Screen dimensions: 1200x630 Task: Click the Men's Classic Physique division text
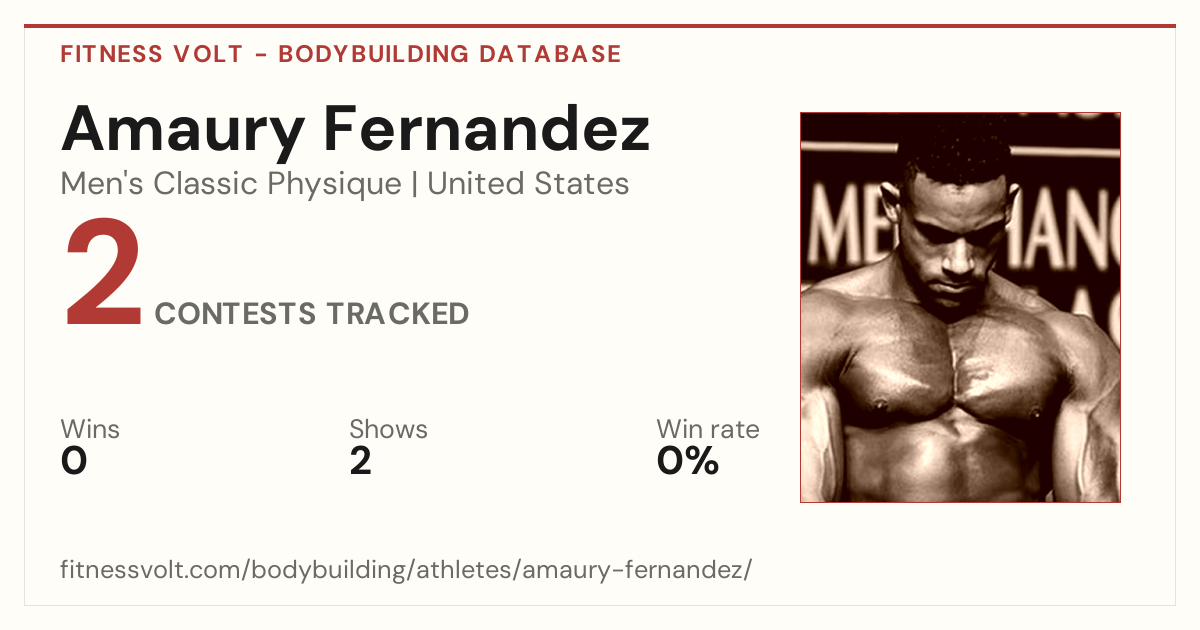(230, 184)
